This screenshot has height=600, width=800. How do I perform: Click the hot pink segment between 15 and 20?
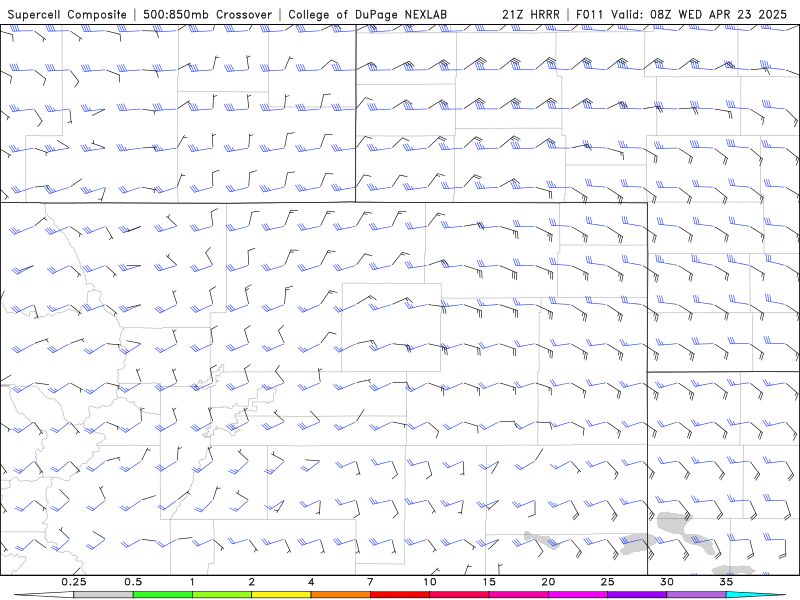click(518, 595)
